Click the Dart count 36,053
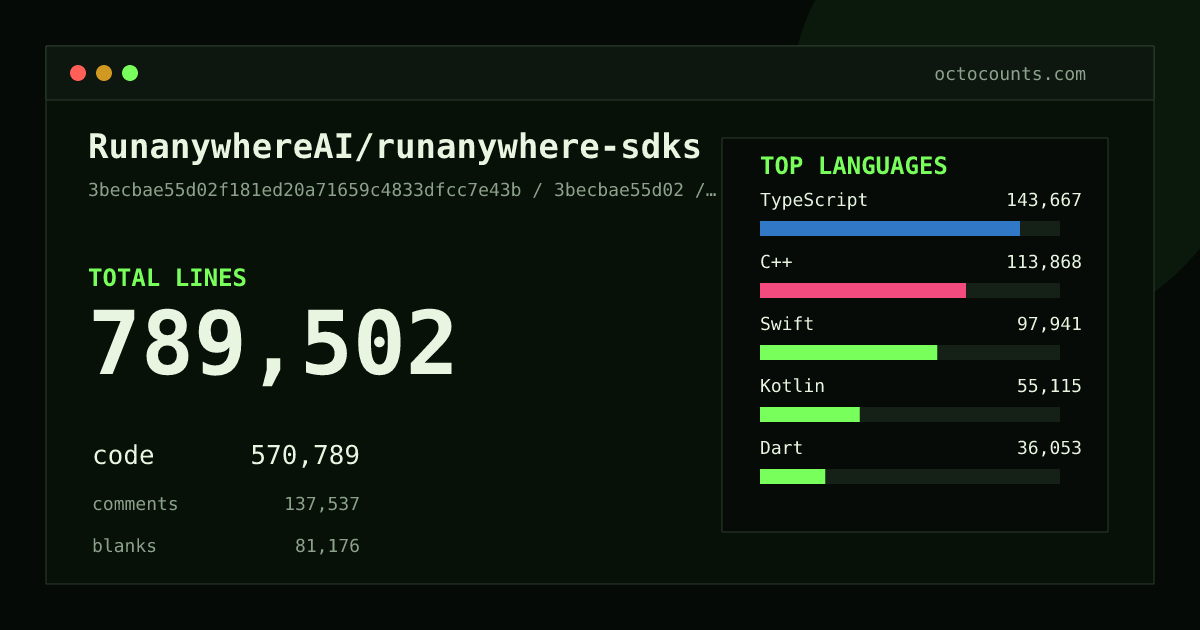Viewport: 1200px width, 630px height. (1049, 448)
